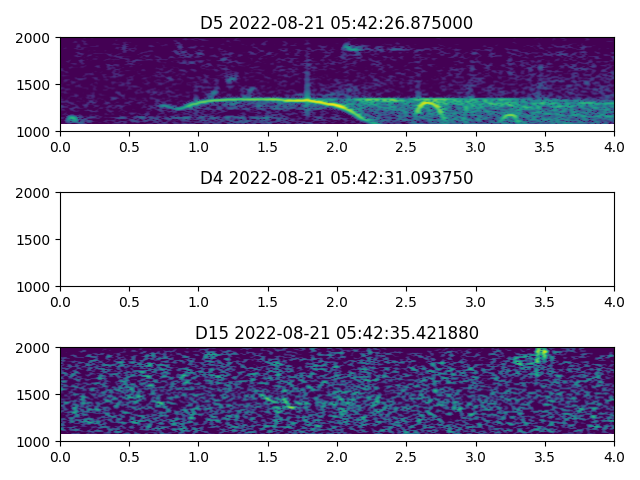The height and width of the screenshot is (480, 640).
Task: Click the bright blob at bottom-left of D5
Action: (71, 119)
